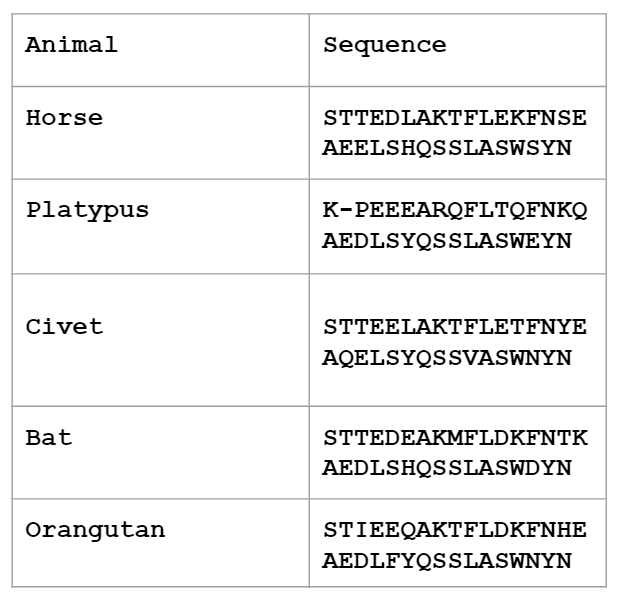Click the final N of the Orangutan sequence
The height and width of the screenshot is (598, 620).
(564, 561)
